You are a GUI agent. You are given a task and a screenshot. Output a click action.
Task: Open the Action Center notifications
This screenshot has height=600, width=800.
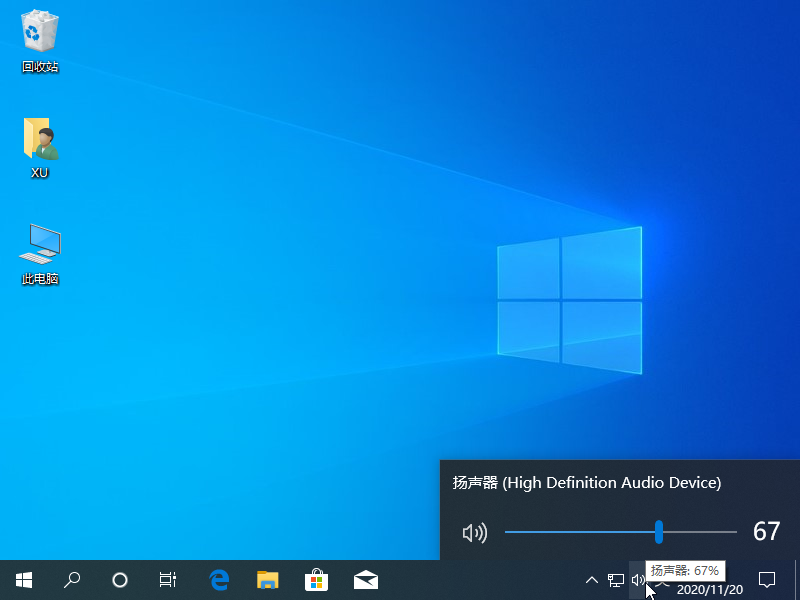click(766, 580)
